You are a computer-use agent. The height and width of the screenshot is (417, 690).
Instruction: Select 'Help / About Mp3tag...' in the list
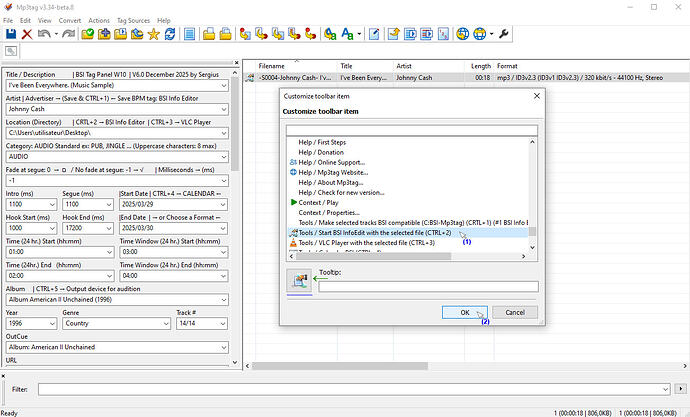[330, 182]
